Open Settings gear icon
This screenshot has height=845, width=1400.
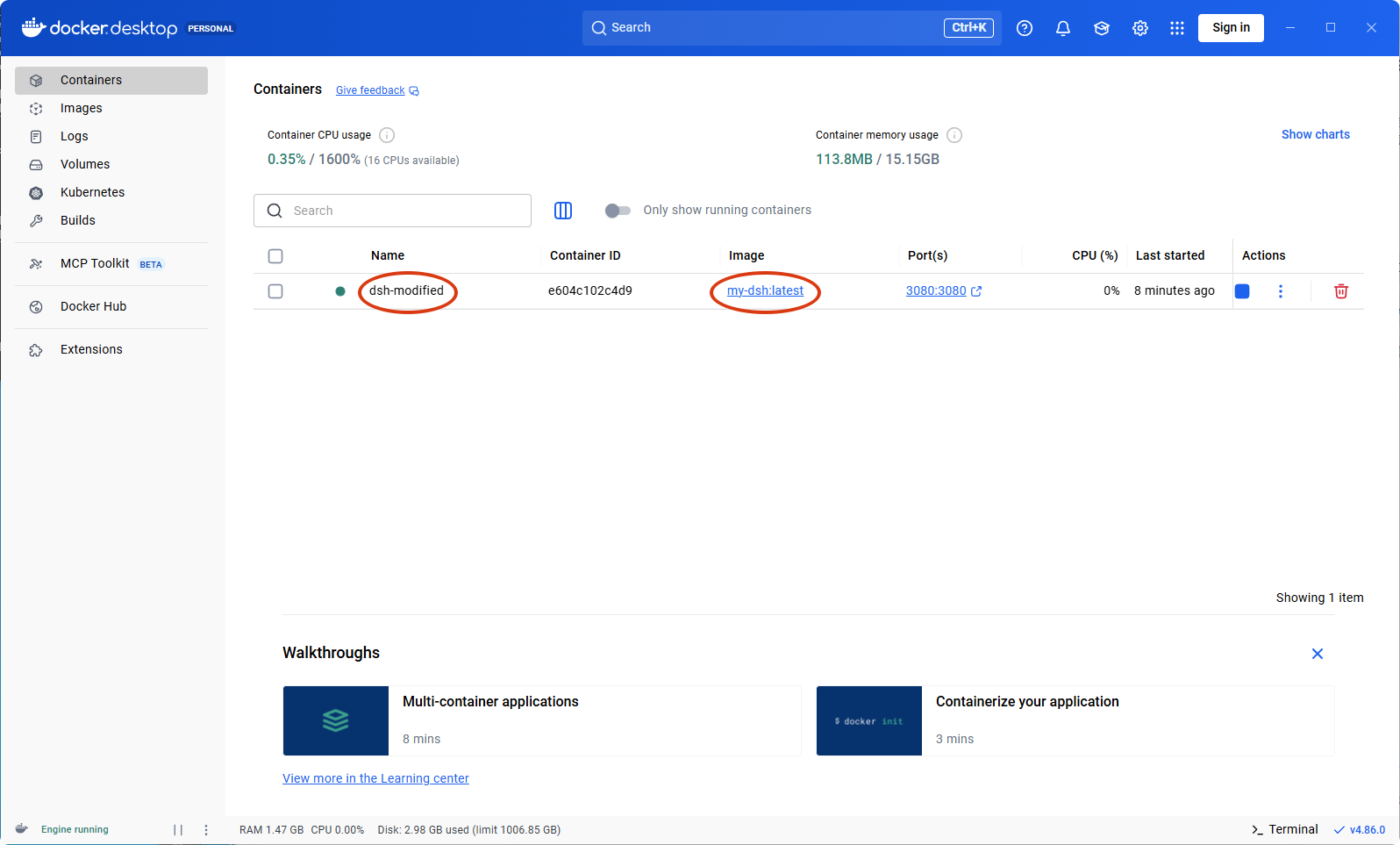point(1140,28)
